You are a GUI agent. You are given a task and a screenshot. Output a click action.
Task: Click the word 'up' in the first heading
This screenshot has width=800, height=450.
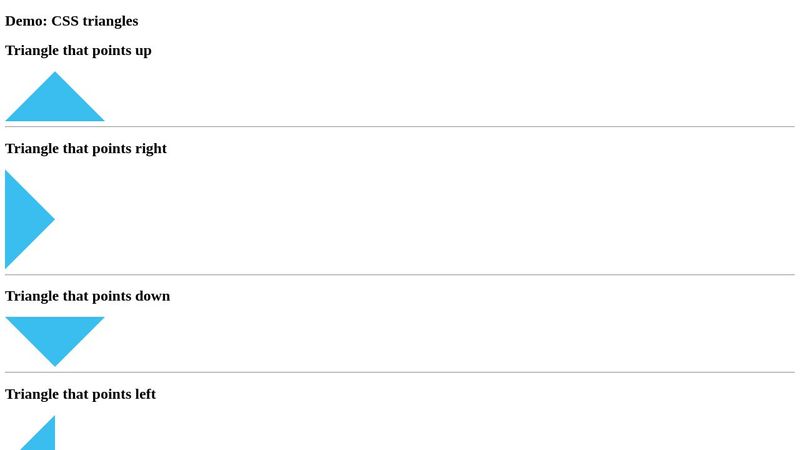[x=142, y=51]
